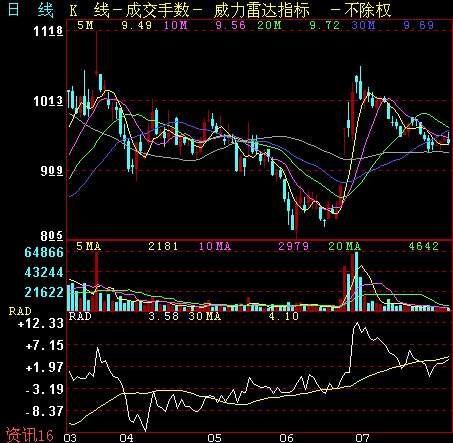Click the 07 month timeline marker
The image size is (453, 443).
[362, 438]
